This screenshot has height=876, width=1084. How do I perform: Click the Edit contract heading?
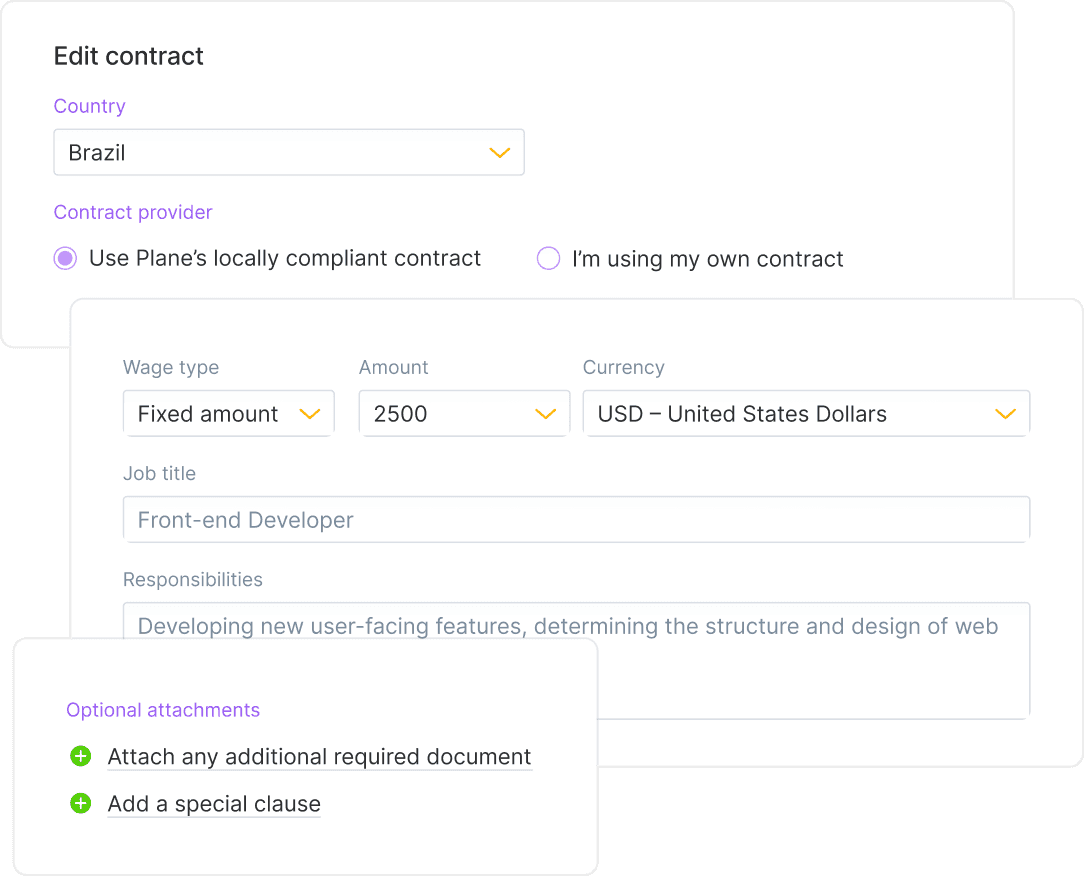pos(129,56)
